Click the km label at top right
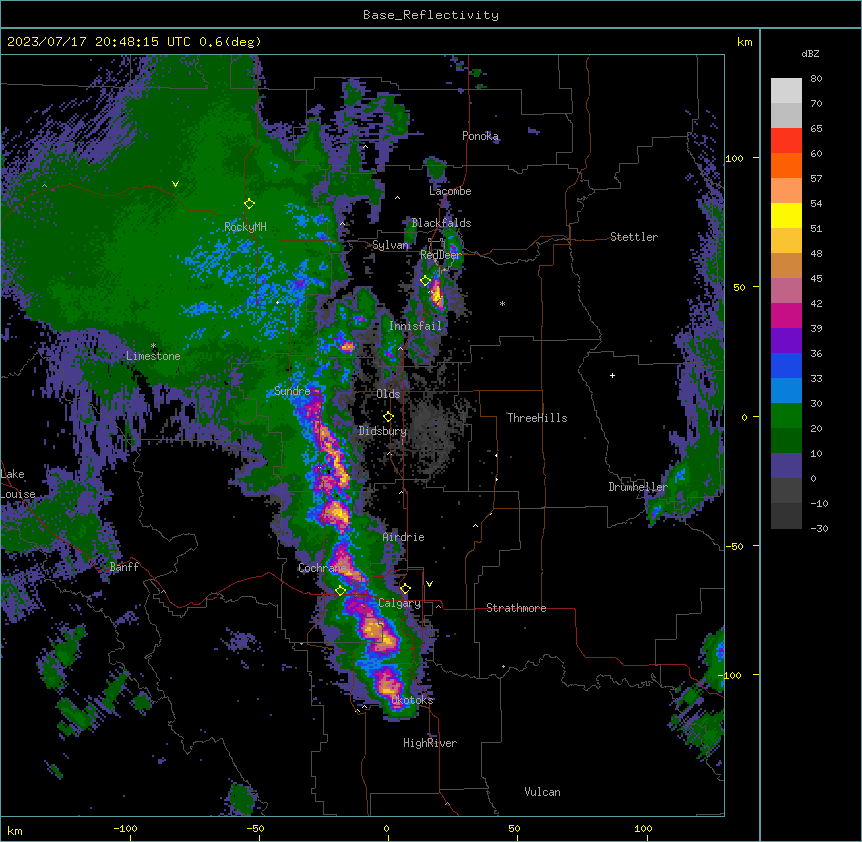The width and height of the screenshot is (862, 842). click(744, 42)
